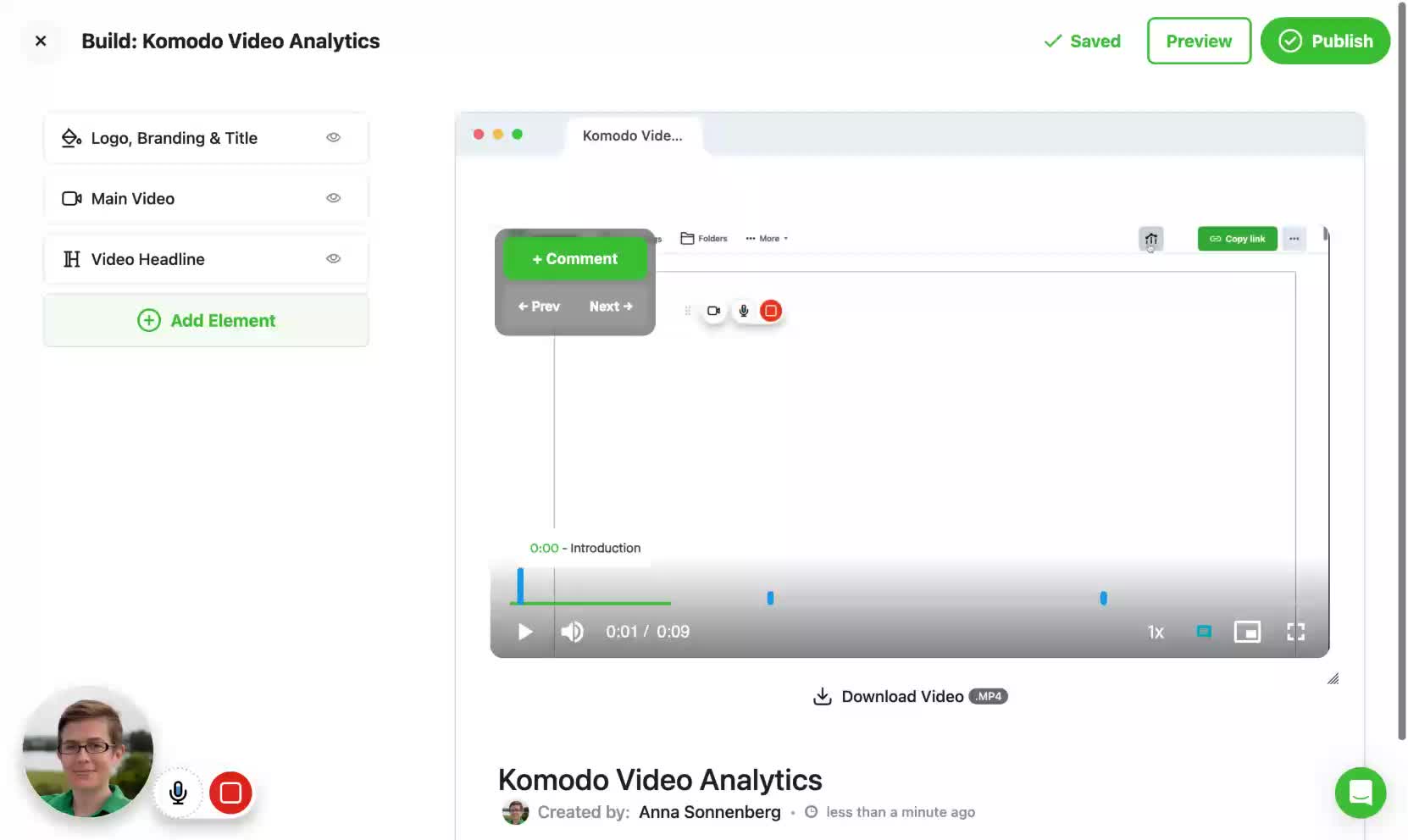Toggle Video Headline visibility eye
The height and width of the screenshot is (840, 1408).
333,259
